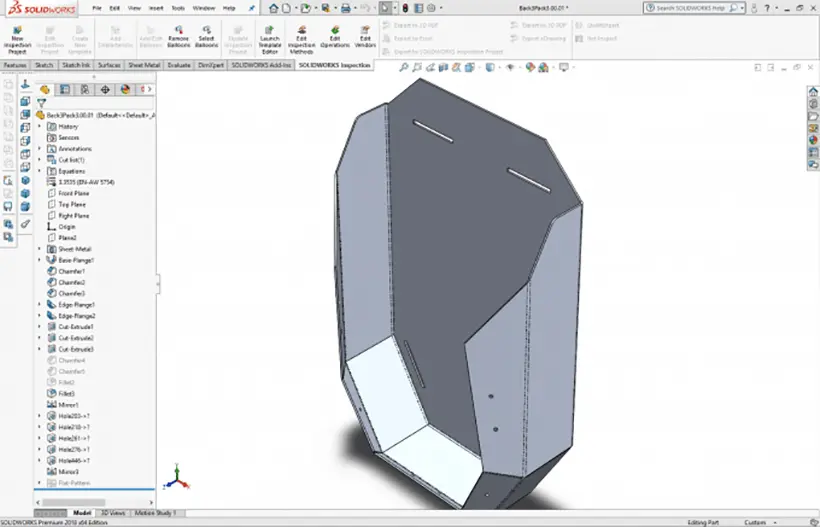This screenshot has height=527, width=820.
Task: Open the Tools menu
Action: pos(178,8)
